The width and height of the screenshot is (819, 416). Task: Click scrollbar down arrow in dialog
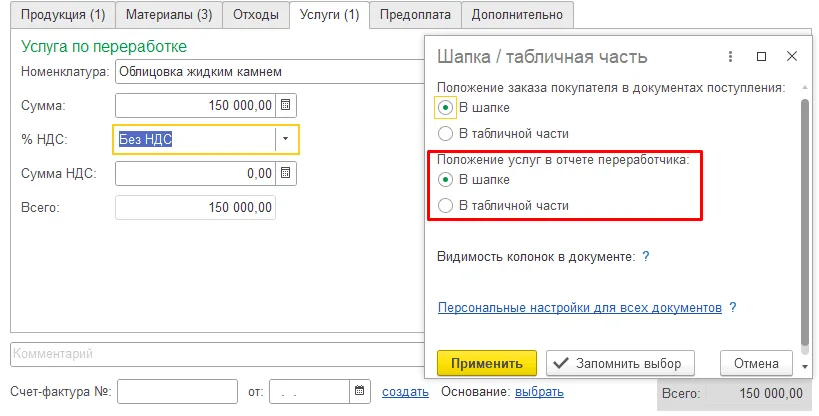tap(805, 366)
